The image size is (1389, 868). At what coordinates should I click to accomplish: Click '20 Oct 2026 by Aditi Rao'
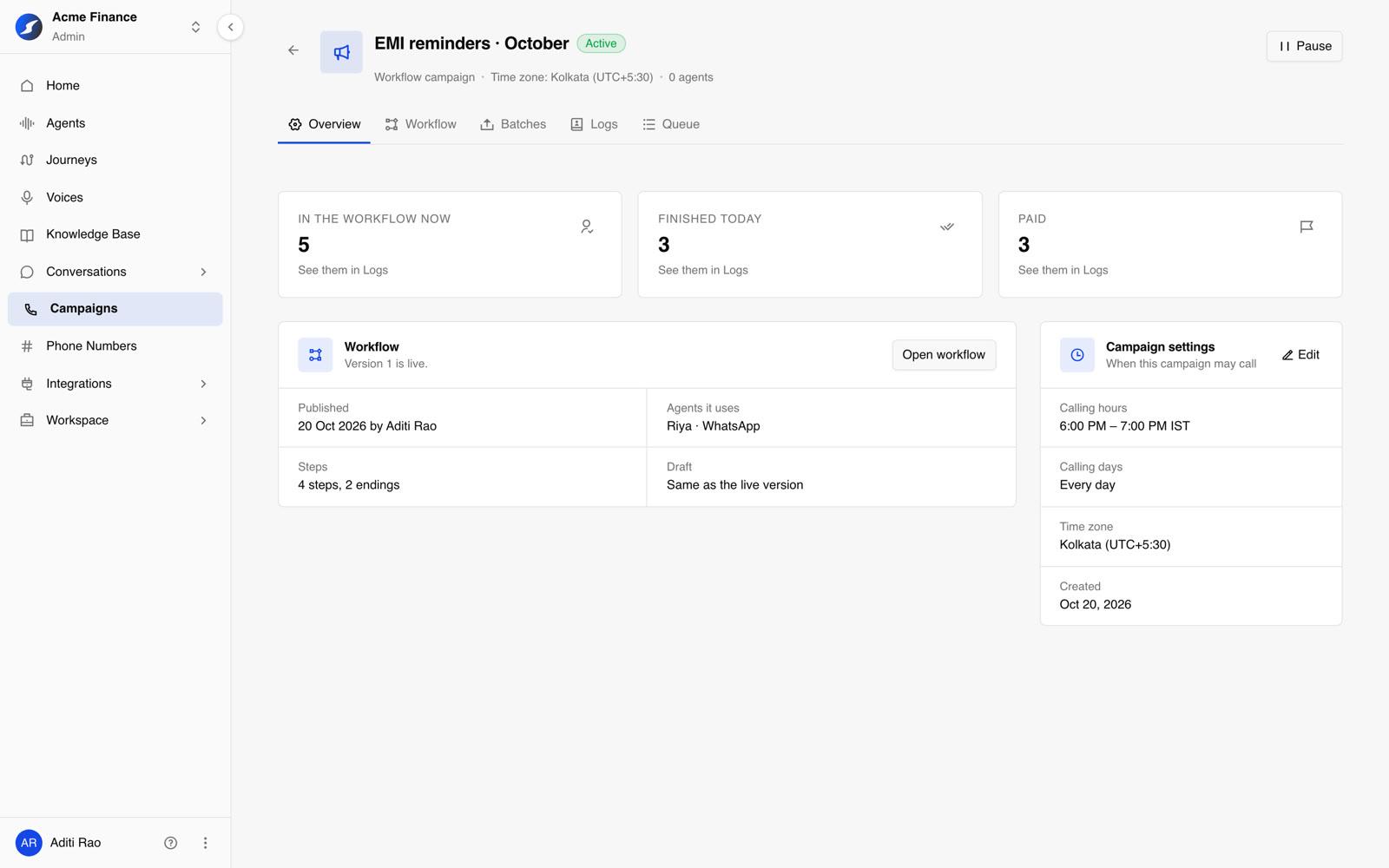(367, 426)
